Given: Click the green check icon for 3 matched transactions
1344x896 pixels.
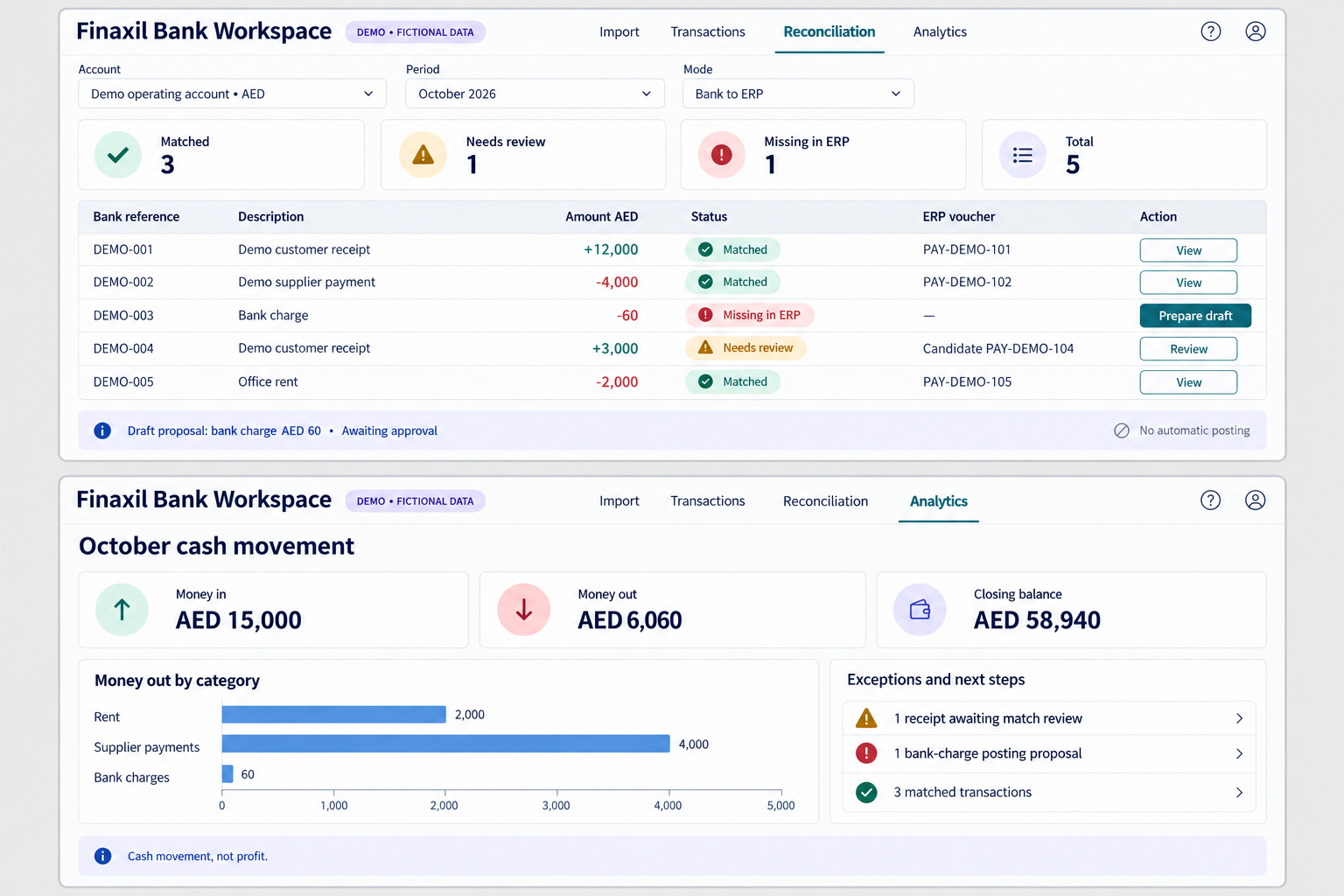Looking at the screenshot, I should coord(866,792).
